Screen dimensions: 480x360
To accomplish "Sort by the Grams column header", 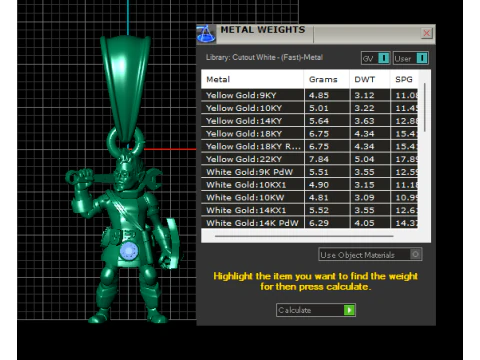I will tap(327, 79).
